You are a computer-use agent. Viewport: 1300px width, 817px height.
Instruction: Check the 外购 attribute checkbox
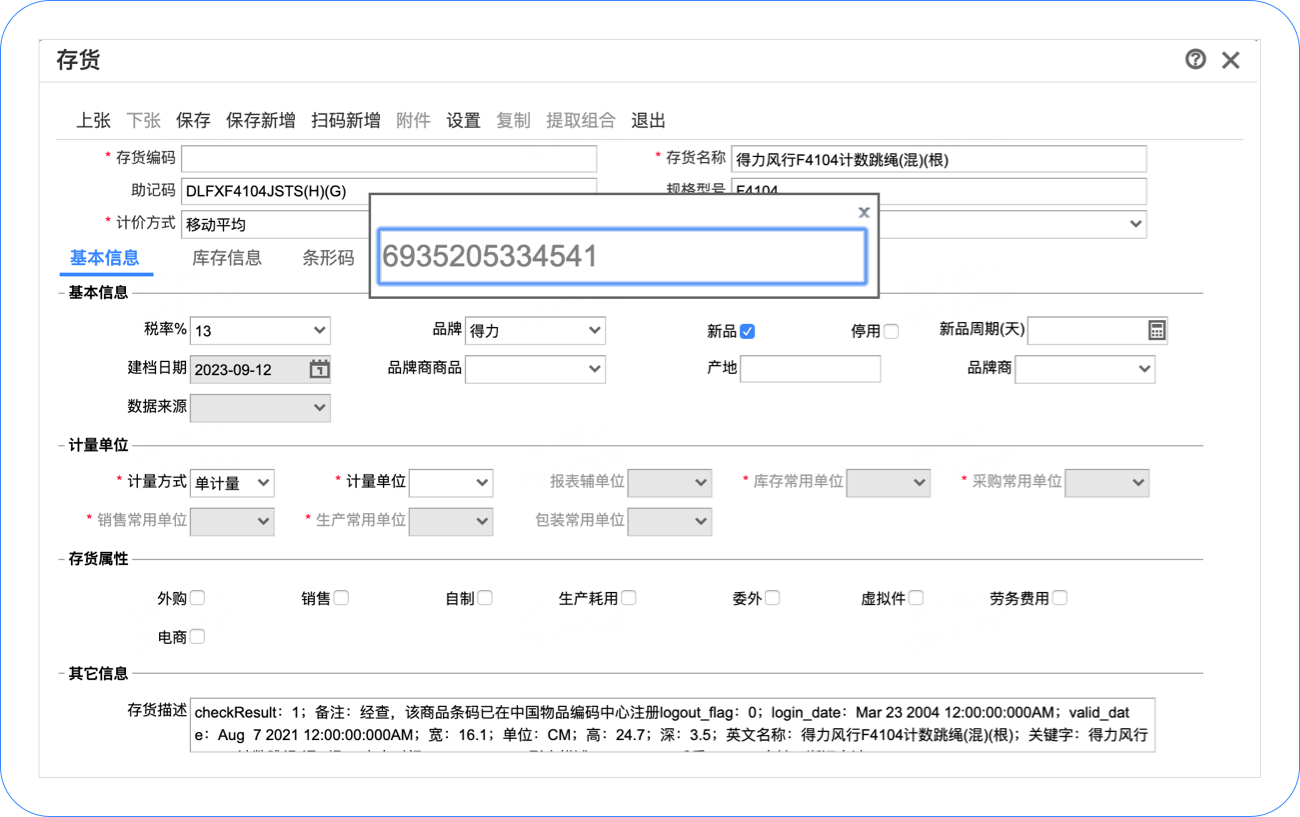click(197, 598)
